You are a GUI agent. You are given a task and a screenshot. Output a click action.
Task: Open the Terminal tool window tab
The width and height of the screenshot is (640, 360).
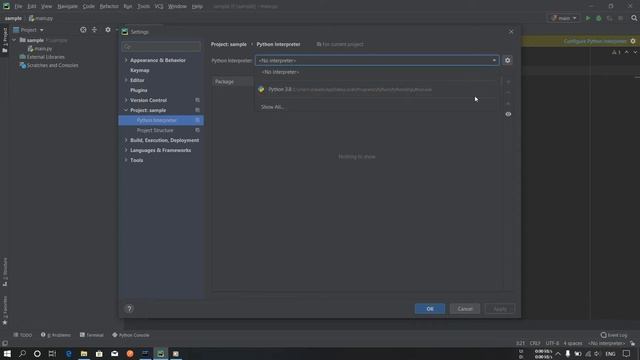(92, 335)
